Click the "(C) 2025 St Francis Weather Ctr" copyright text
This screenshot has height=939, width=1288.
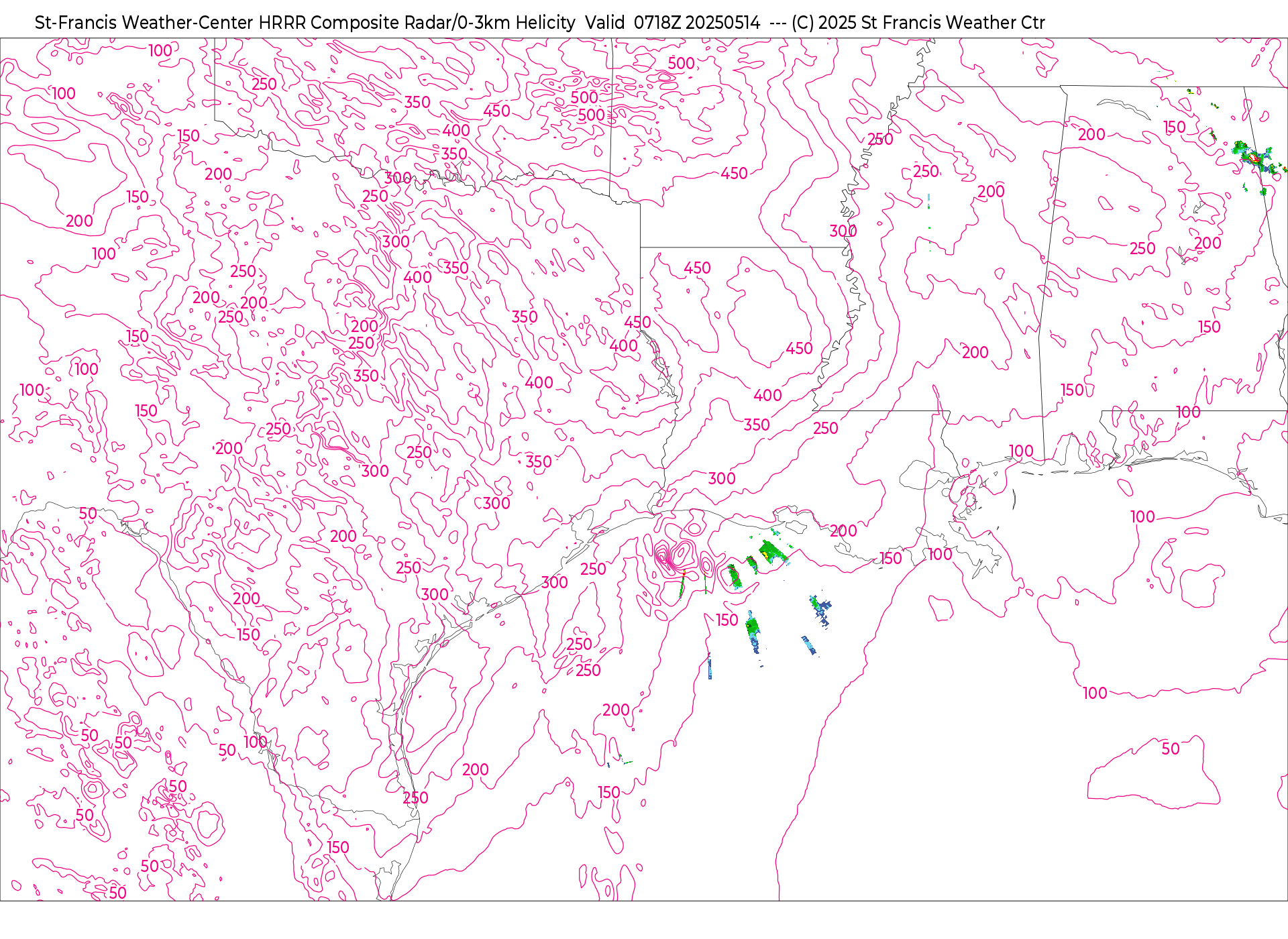(x=918, y=23)
